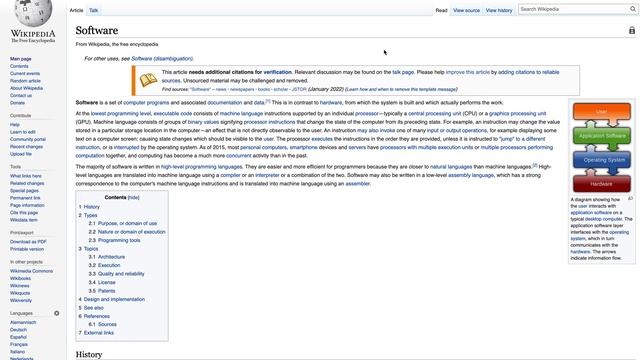Switch to the Article tab
Viewport: 640px width, 360px height.
coord(76,10)
